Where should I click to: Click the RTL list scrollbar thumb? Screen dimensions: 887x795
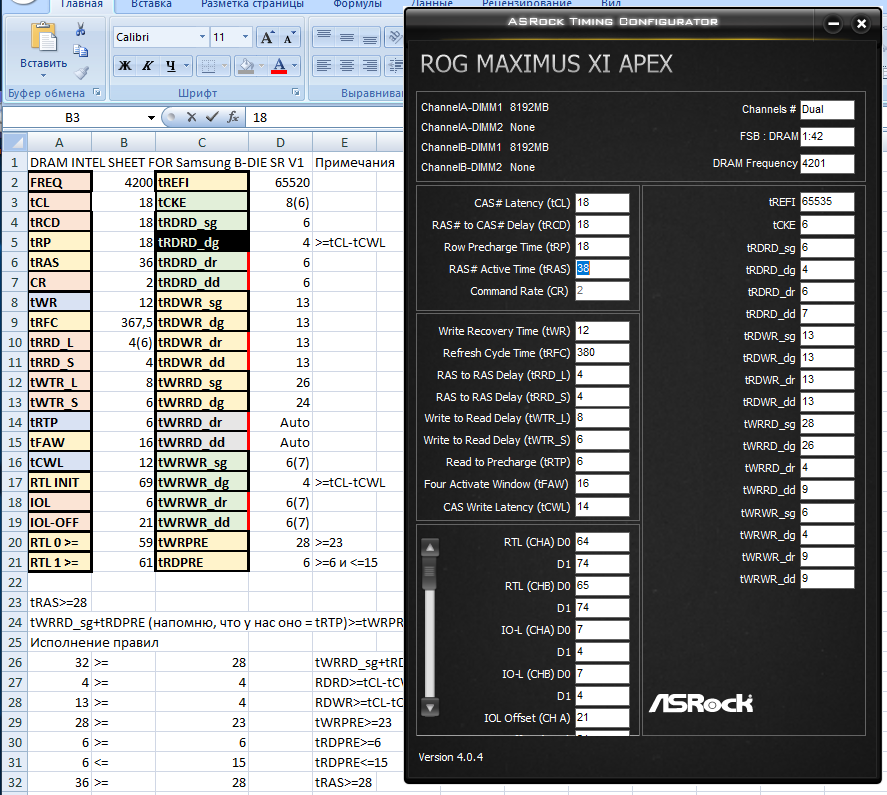tap(430, 572)
